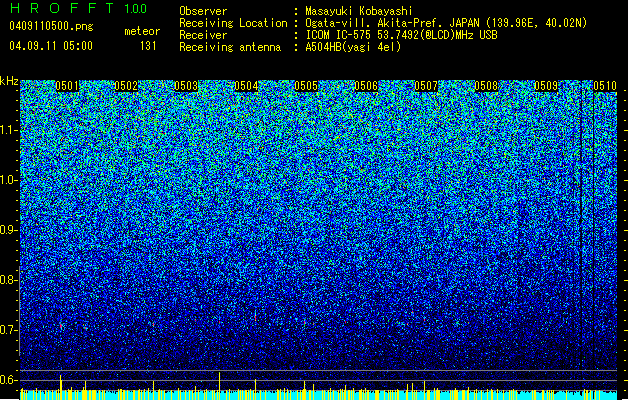Click the meteor label
Image resolution: width=629 pixels, height=400 pixels.
click(x=142, y=31)
